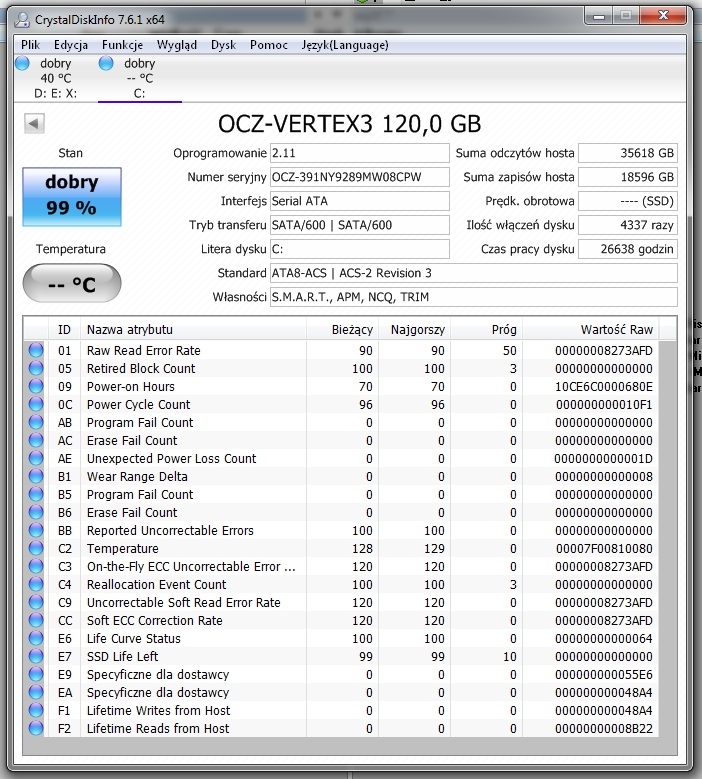
Task: Click the Oprogramowanie field showing 2.11
Action: (x=359, y=153)
